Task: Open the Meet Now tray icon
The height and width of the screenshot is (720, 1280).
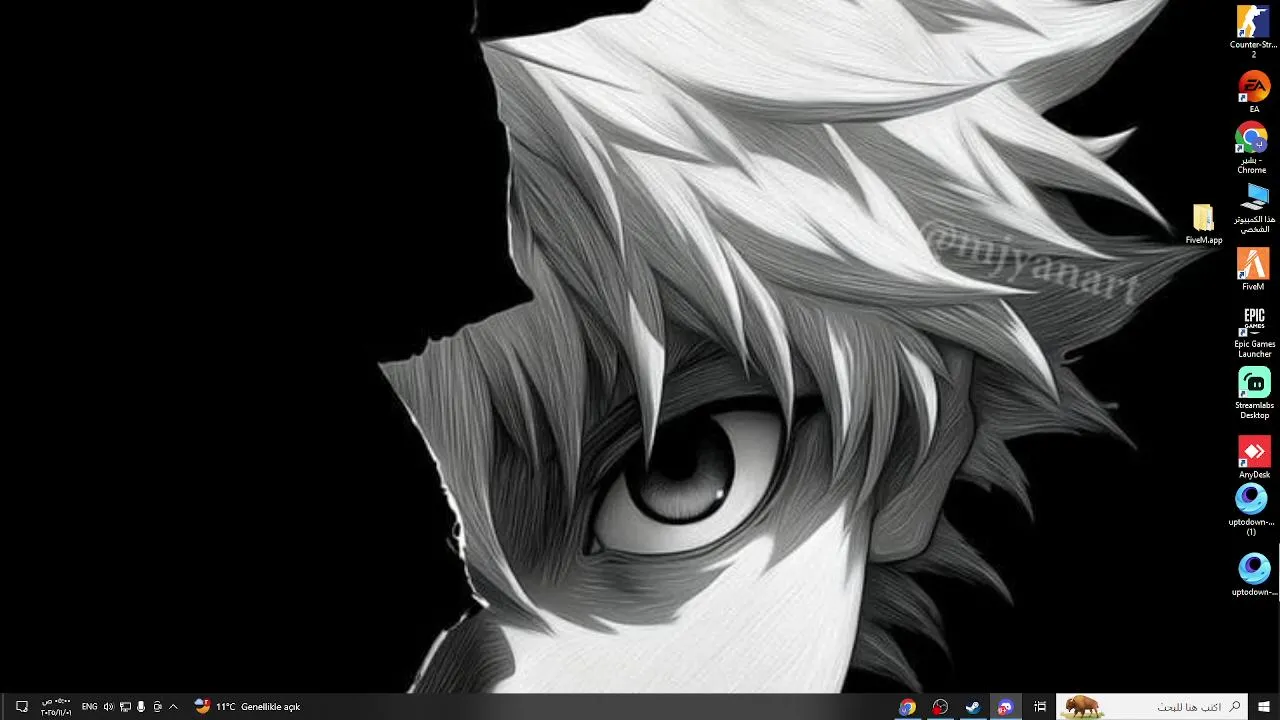Action: (x=157, y=707)
